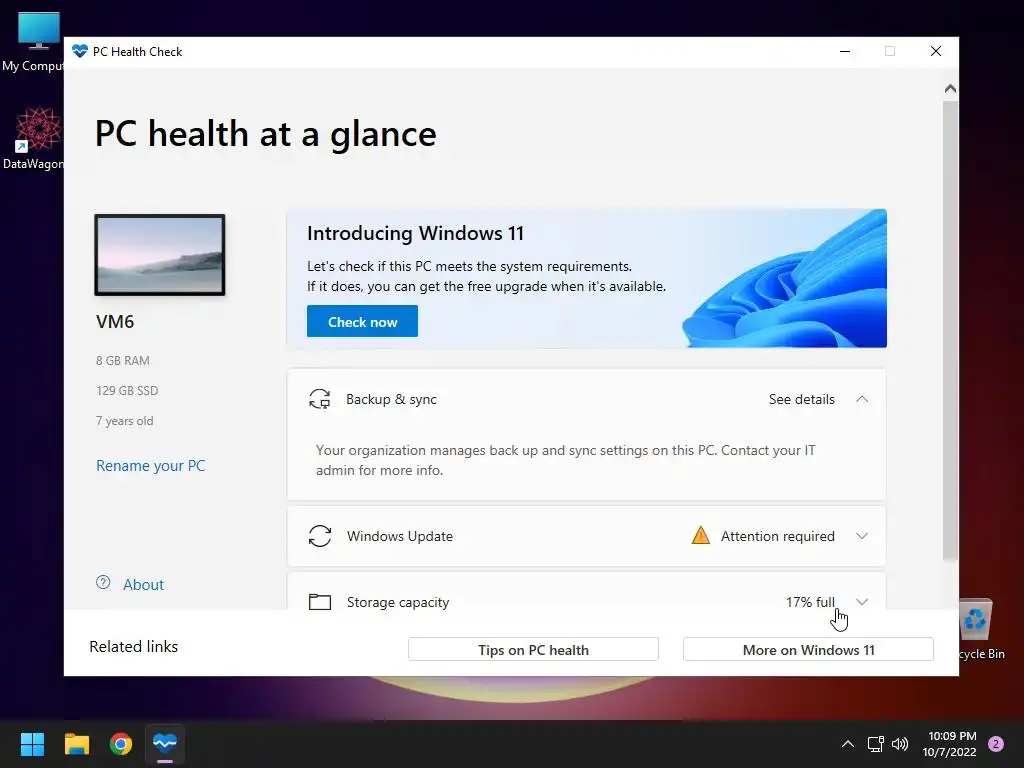Click the volume speaker tray icon

tap(900, 743)
